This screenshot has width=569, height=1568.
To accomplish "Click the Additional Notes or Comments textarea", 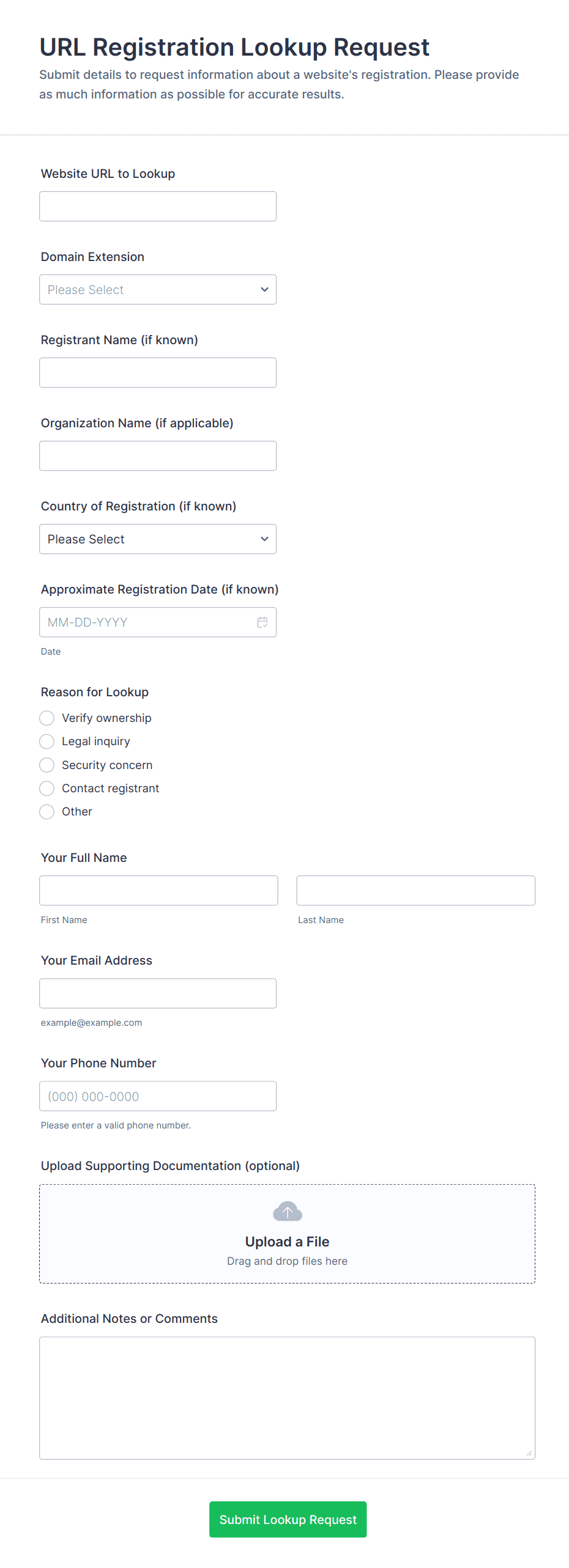I will tap(288, 1398).
